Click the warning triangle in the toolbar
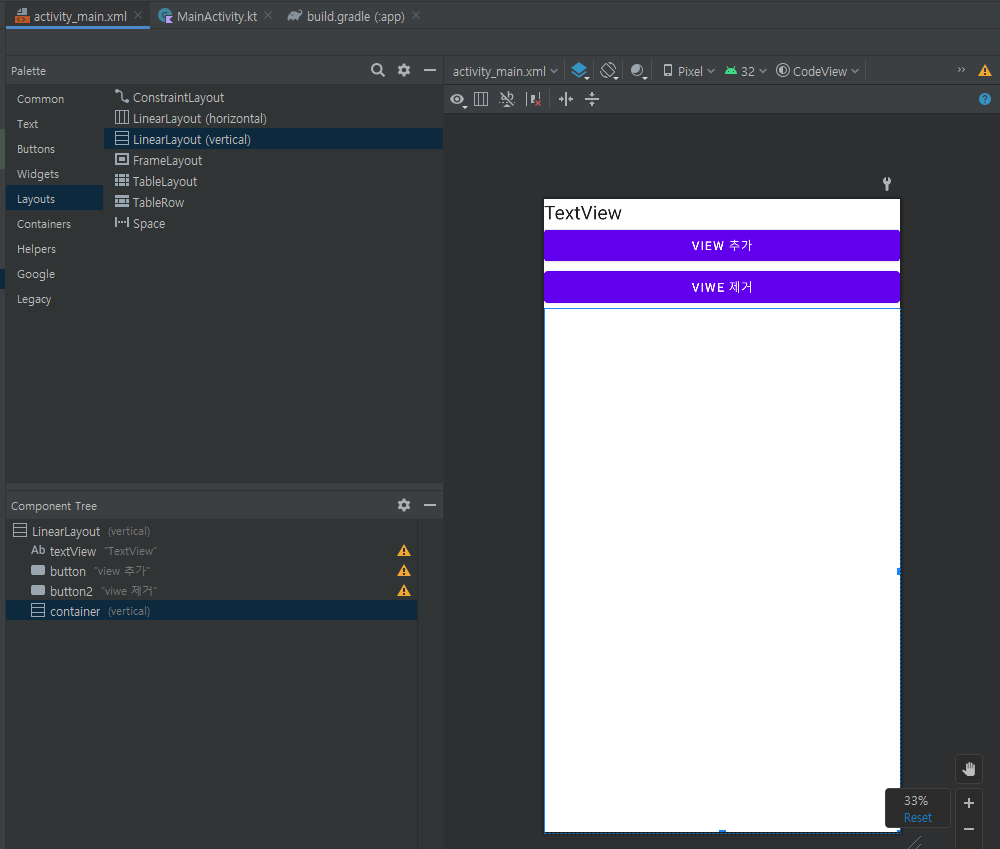Screen dimensions: 1000x849 click(985, 71)
